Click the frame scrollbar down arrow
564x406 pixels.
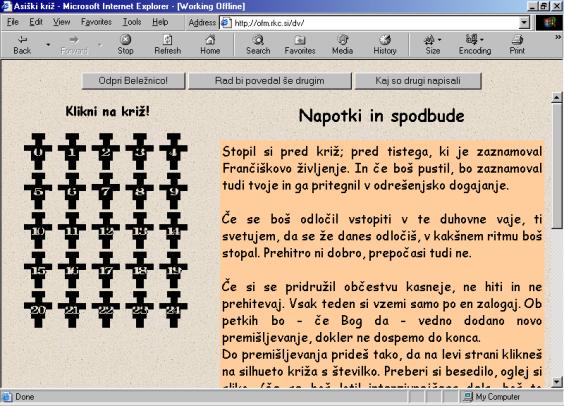coord(557,382)
